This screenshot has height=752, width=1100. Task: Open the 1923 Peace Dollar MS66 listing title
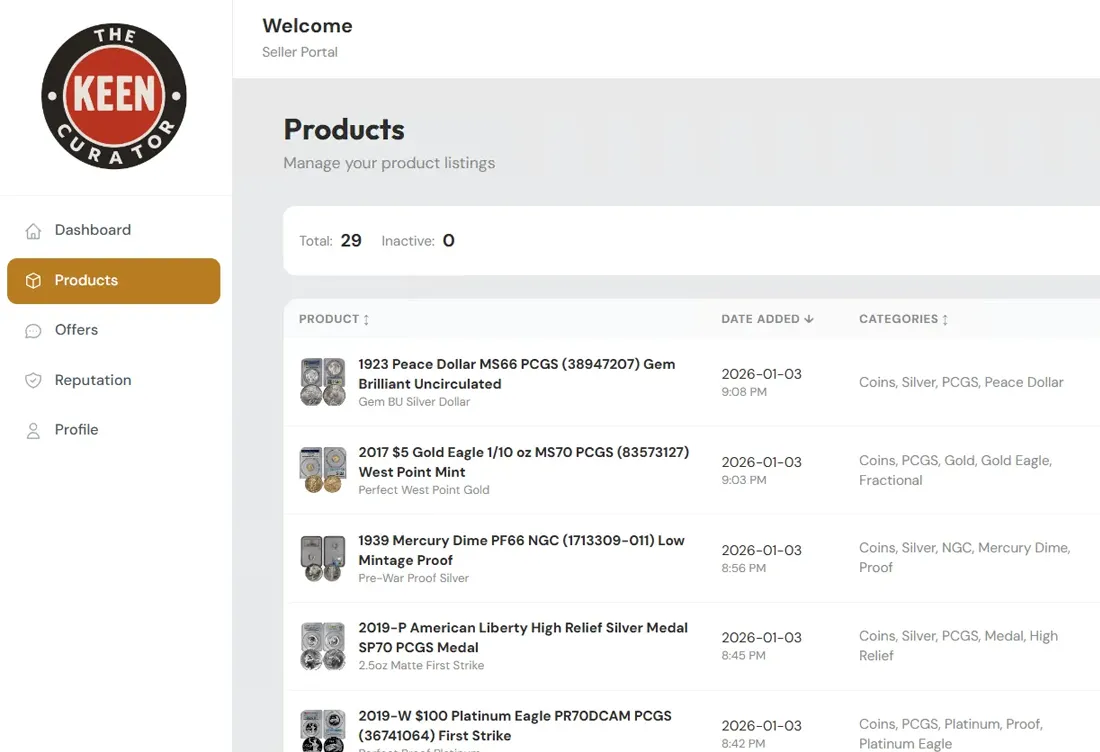(516, 374)
